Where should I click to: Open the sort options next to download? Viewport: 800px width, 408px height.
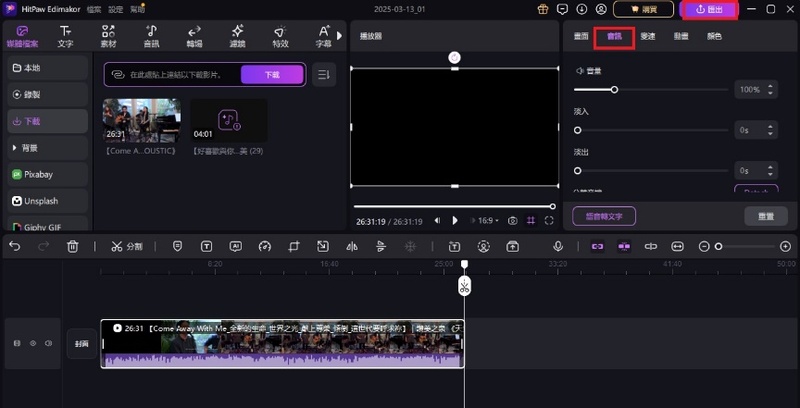(324, 75)
